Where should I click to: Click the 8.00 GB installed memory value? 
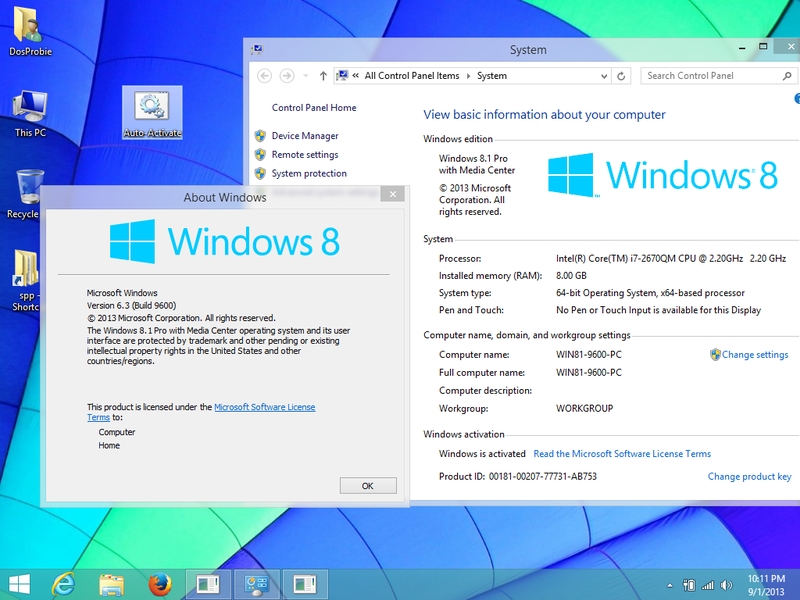[x=571, y=276]
